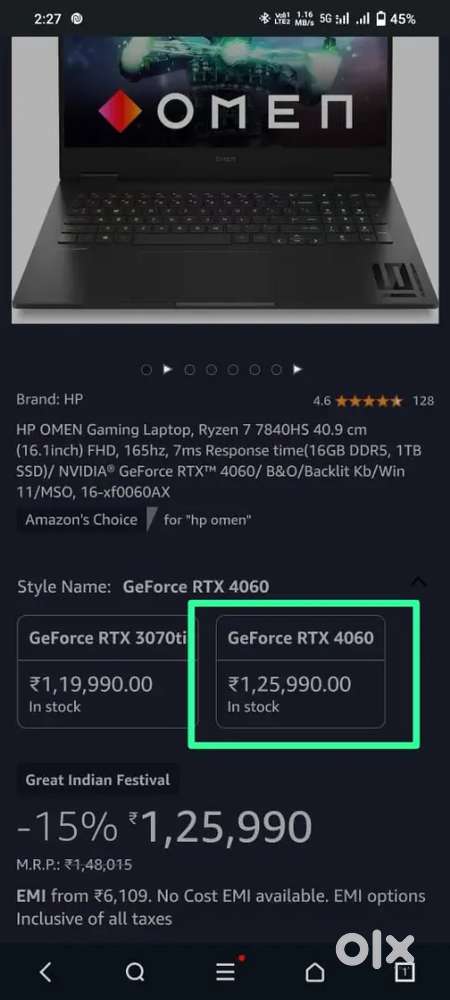Image resolution: width=450 pixels, height=1000 pixels.
Task: Select the GeForce RTX 3070ti style option
Action: 107,671
